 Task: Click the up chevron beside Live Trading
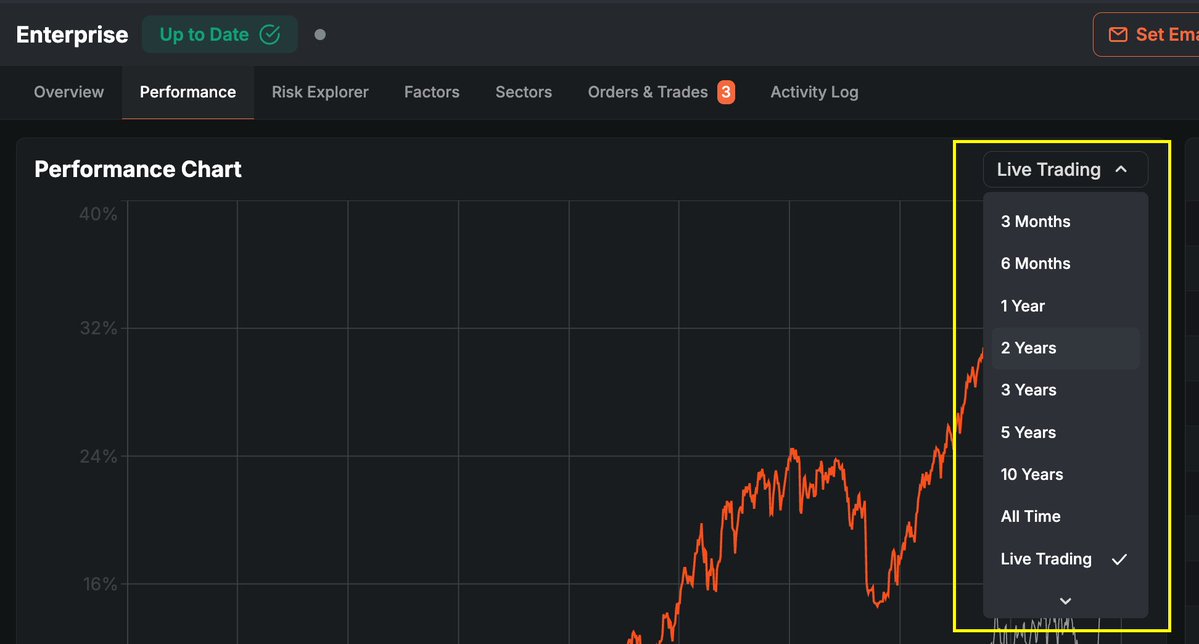(1121, 169)
